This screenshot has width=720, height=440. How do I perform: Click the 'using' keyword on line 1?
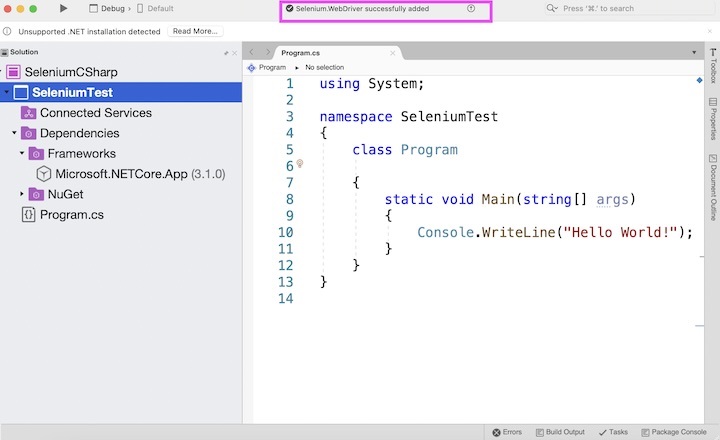tap(340, 84)
